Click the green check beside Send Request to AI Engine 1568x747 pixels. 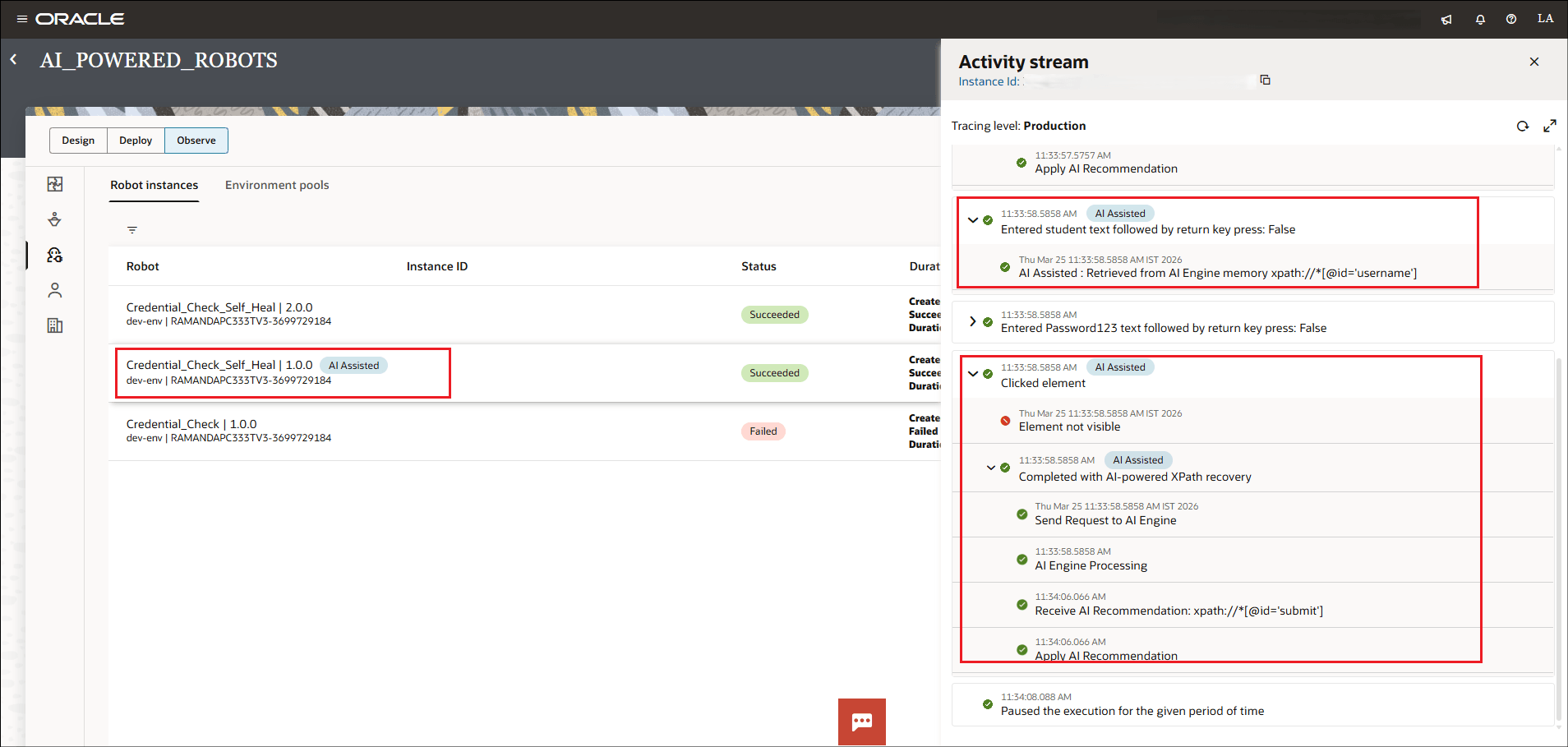click(1022, 514)
